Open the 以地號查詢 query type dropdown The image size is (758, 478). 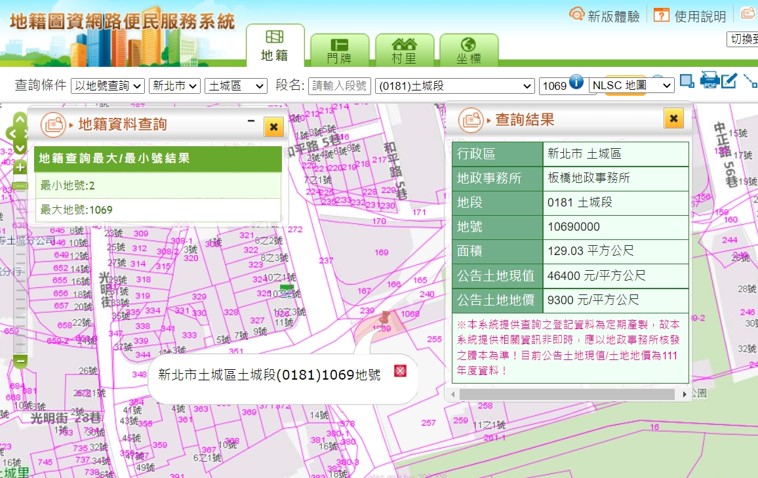click(108, 86)
